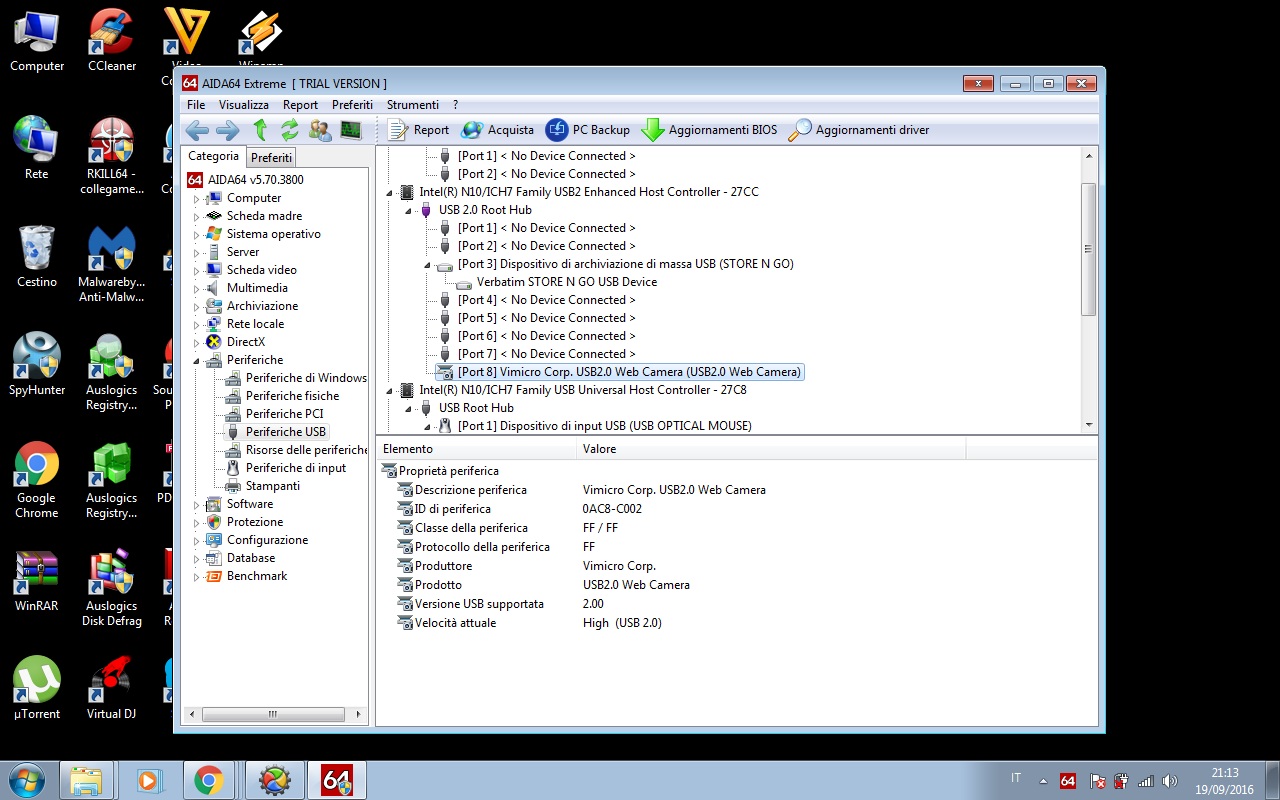Image resolution: width=1280 pixels, height=800 pixels.
Task: Select Verbatim STORE N GO USB Device
Action: [x=566, y=282]
